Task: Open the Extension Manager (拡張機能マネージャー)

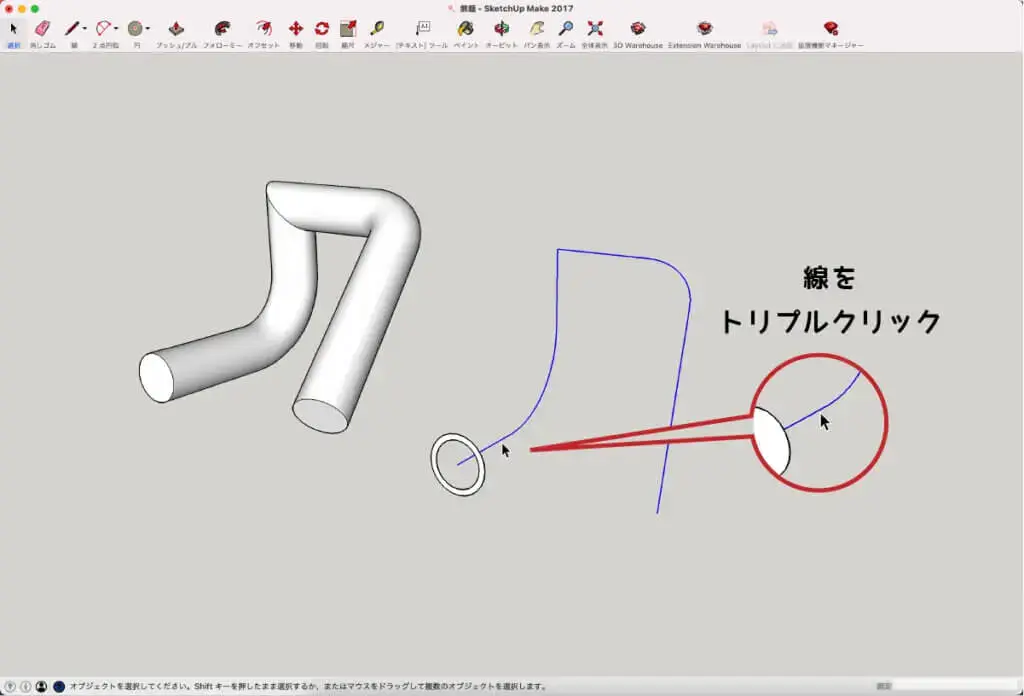Action: coord(830,29)
